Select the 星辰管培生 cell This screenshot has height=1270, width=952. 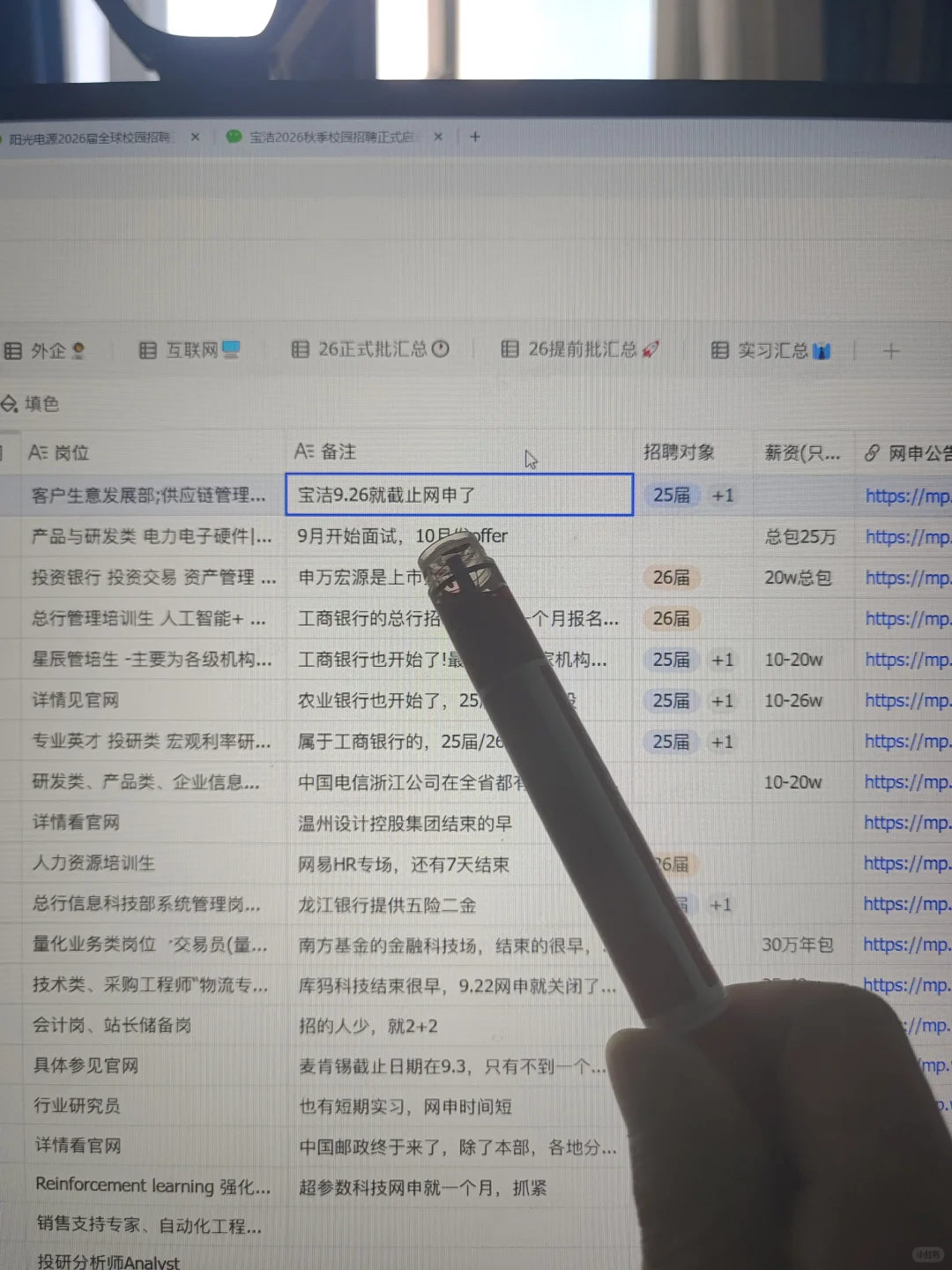(152, 659)
